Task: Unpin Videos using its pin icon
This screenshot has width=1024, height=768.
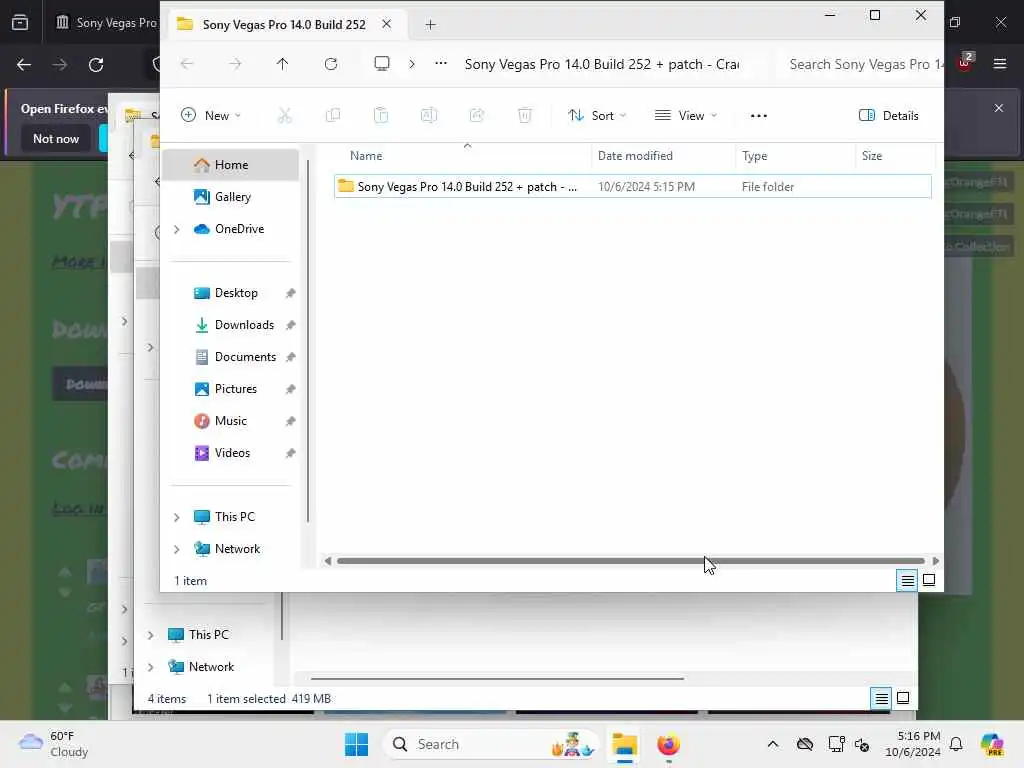Action: click(x=291, y=453)
